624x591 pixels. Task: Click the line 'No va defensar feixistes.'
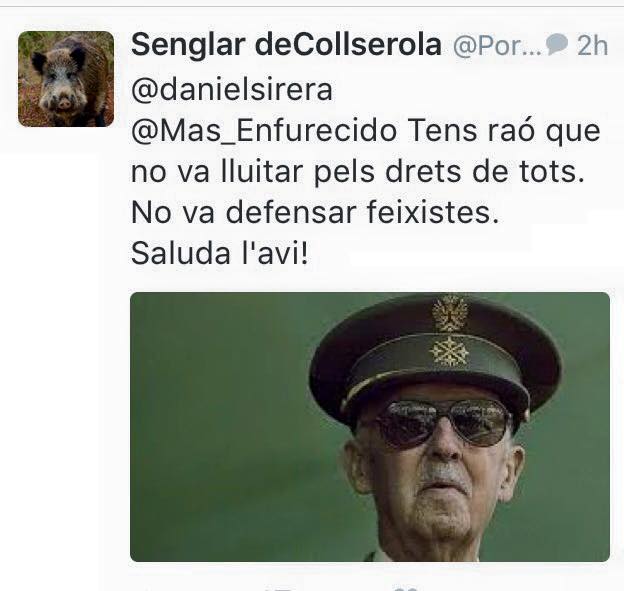(315, 212)
